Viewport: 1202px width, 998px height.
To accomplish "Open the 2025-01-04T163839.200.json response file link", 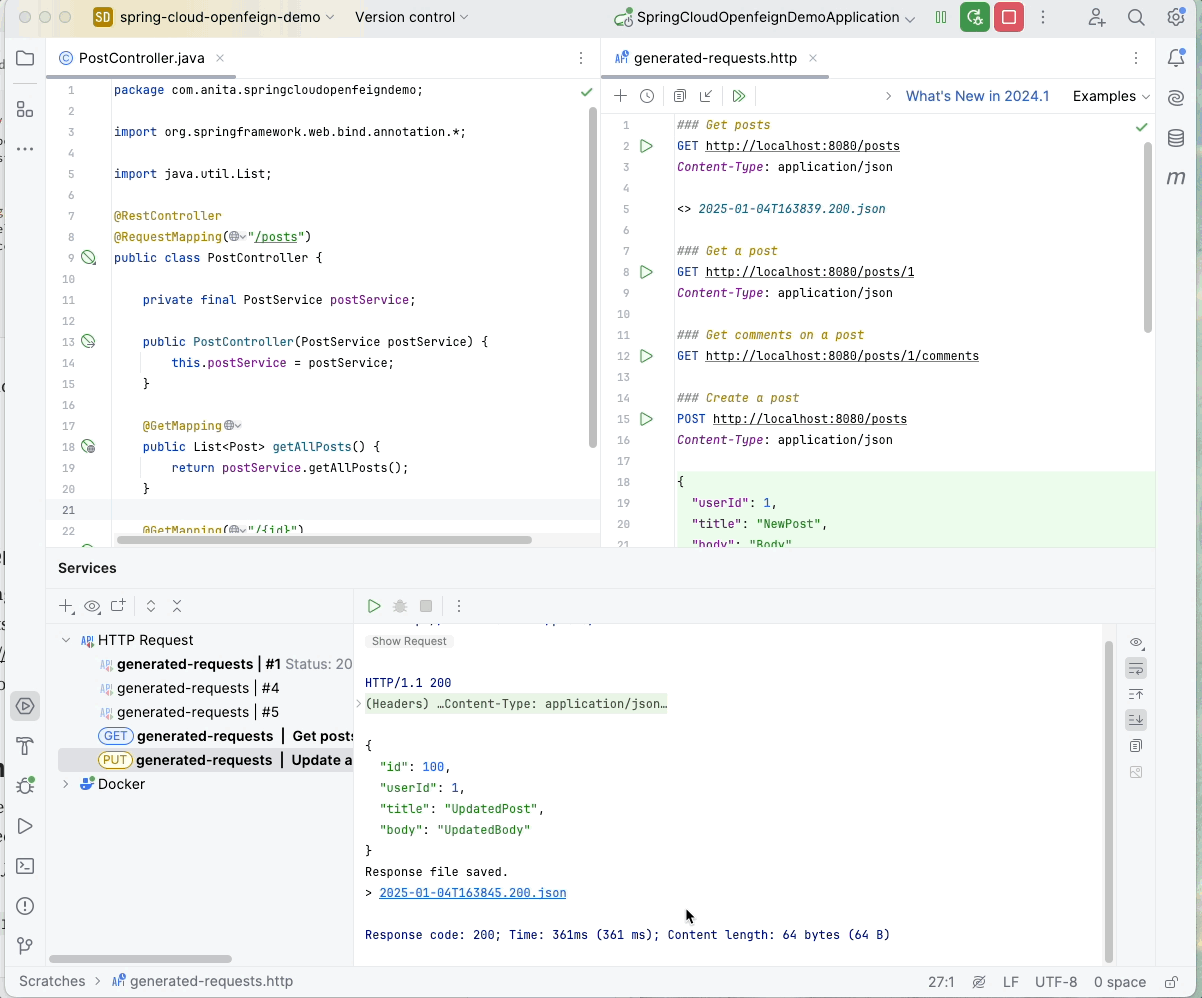I will click(x=792, y=209).
